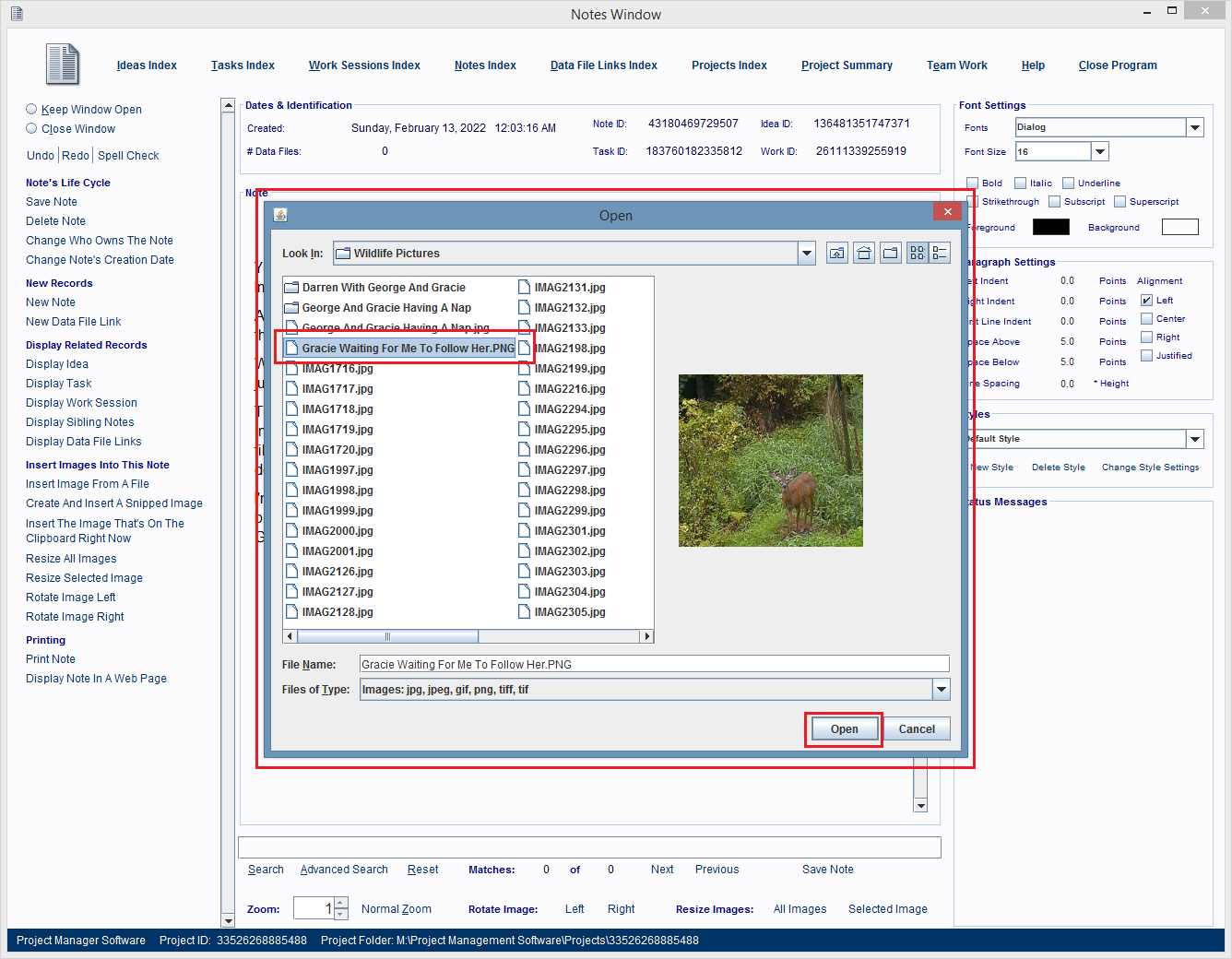Click the file icon of IMAG1720.jpg
The width and height of the screenshot is (1232, 959).
[x=291, y=450]
